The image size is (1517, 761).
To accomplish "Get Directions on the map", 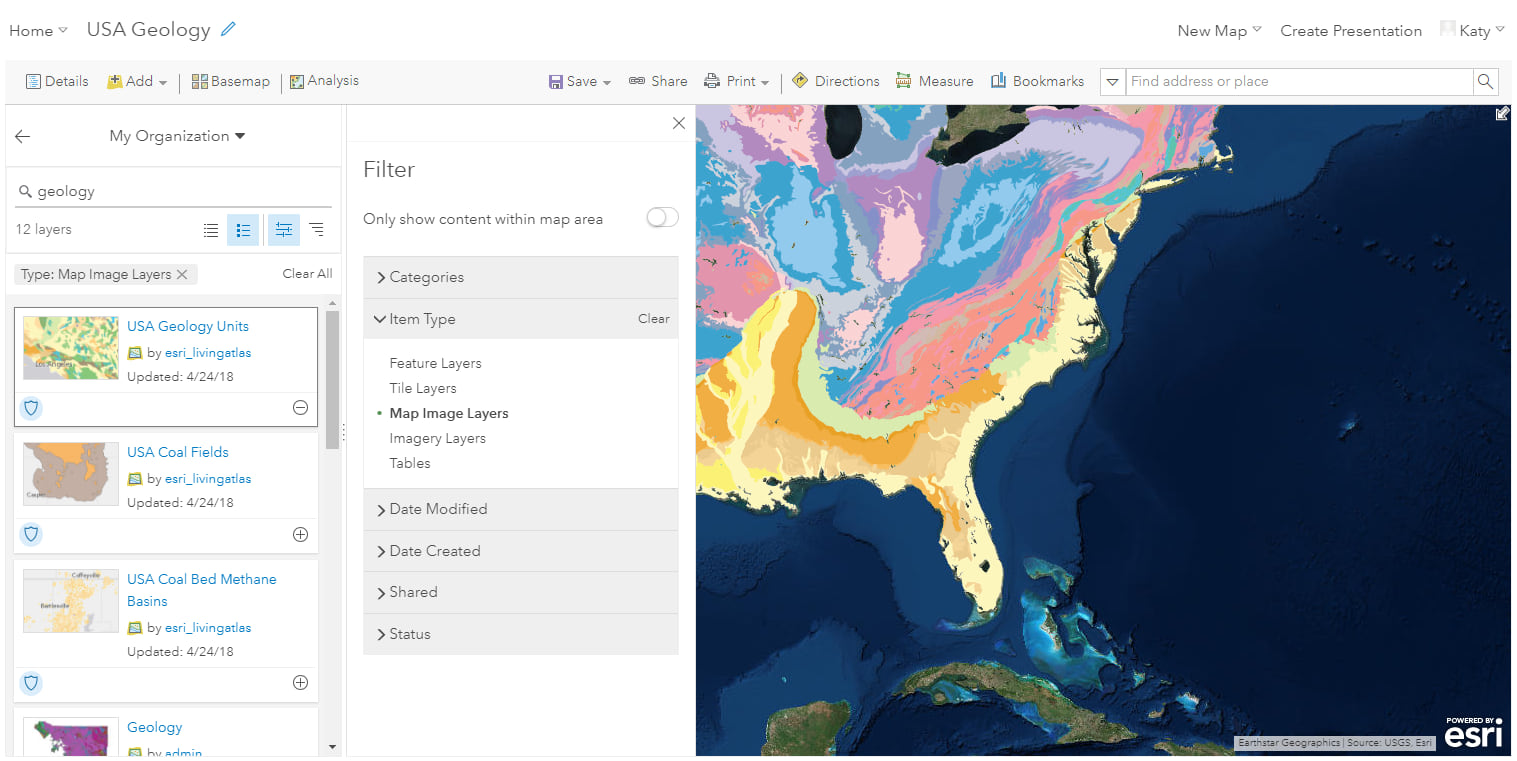I will point(835,81).
